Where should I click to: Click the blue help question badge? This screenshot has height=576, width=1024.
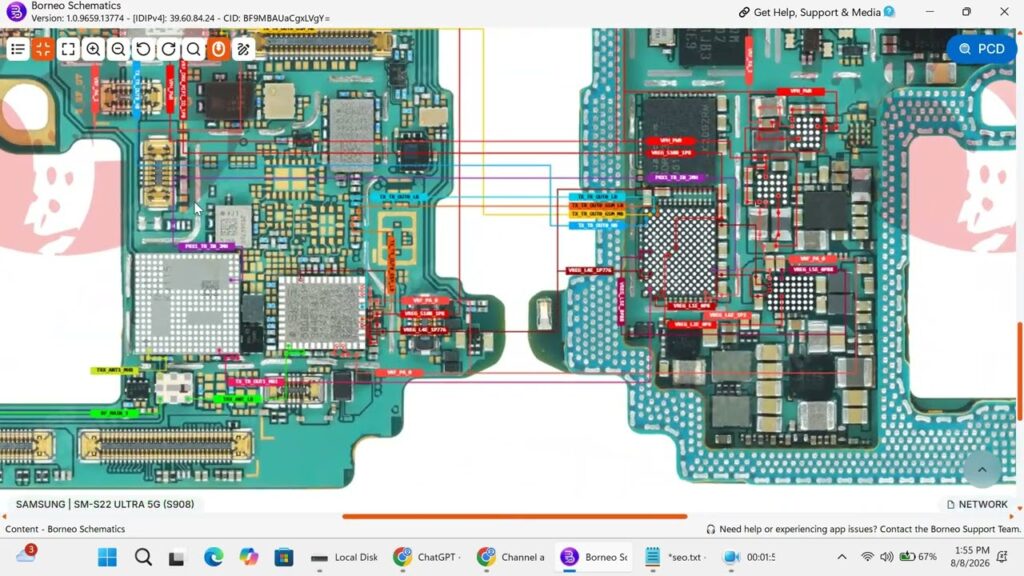(889, 11)
